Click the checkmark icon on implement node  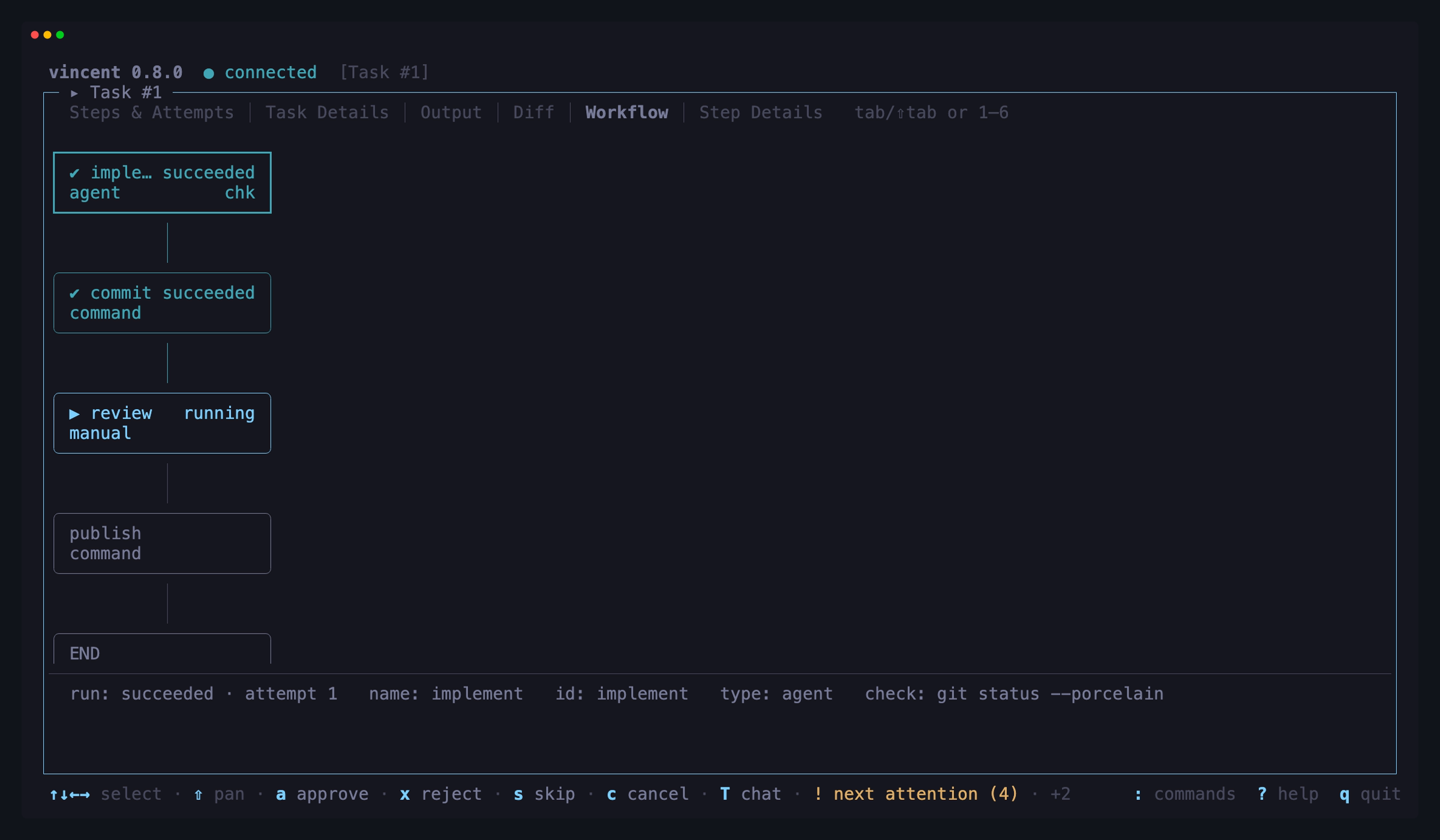[x=74, y=173]
